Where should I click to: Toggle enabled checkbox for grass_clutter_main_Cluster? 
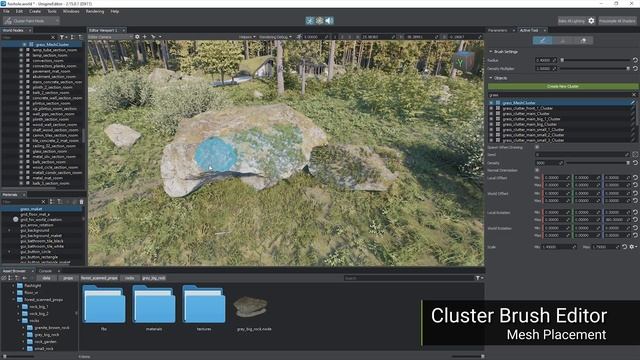(x=491, y=113)
